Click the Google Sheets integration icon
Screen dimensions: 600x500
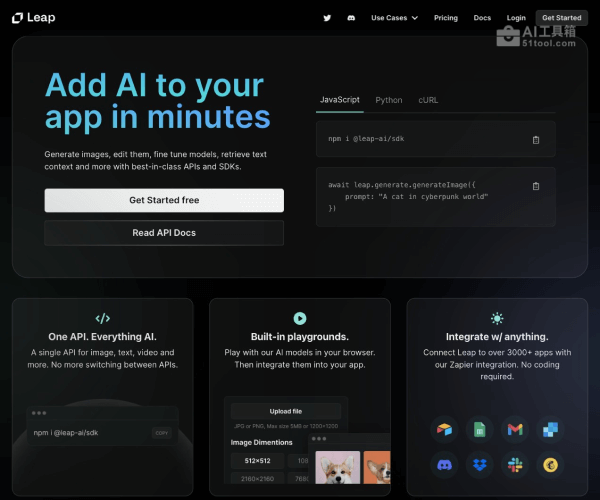click(x=479, y=429)
